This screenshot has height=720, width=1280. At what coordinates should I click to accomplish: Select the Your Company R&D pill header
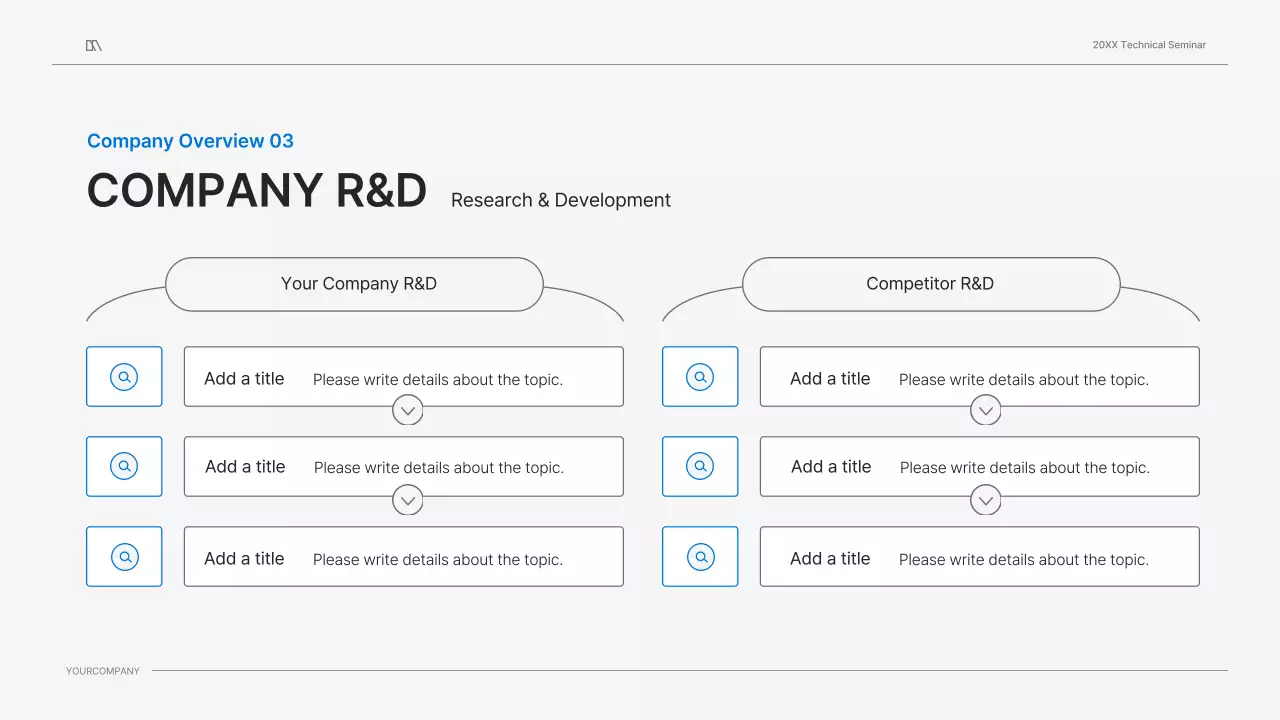[x=354, y=284]
